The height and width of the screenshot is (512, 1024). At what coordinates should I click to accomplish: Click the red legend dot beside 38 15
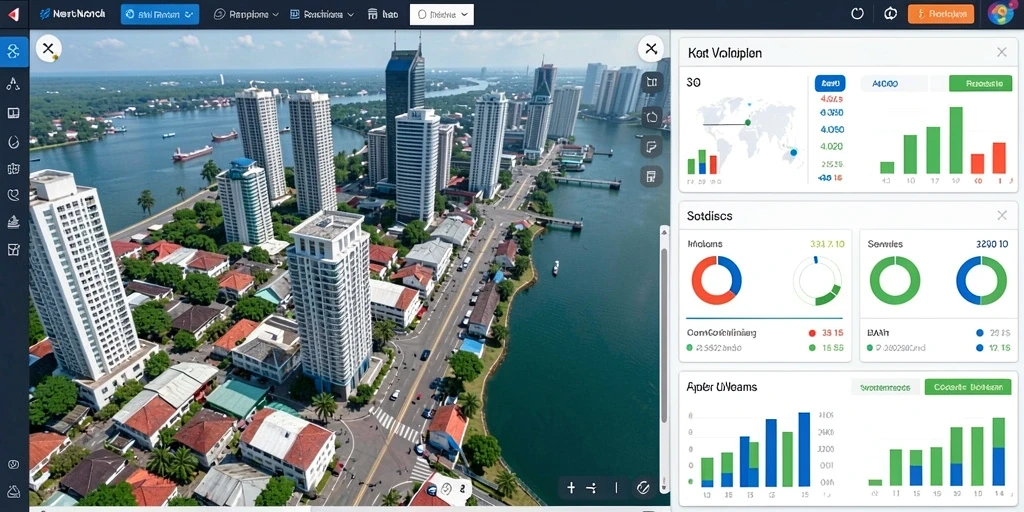[x=812, y=333]
